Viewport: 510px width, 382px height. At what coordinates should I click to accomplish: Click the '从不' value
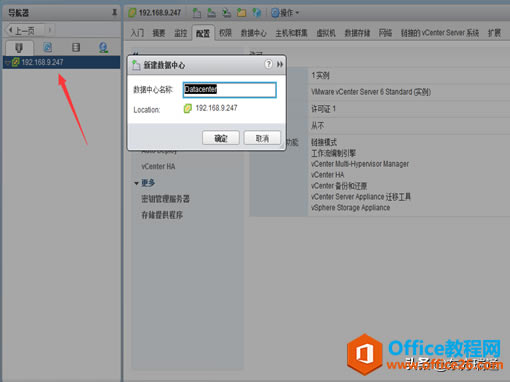click(317, 125)
